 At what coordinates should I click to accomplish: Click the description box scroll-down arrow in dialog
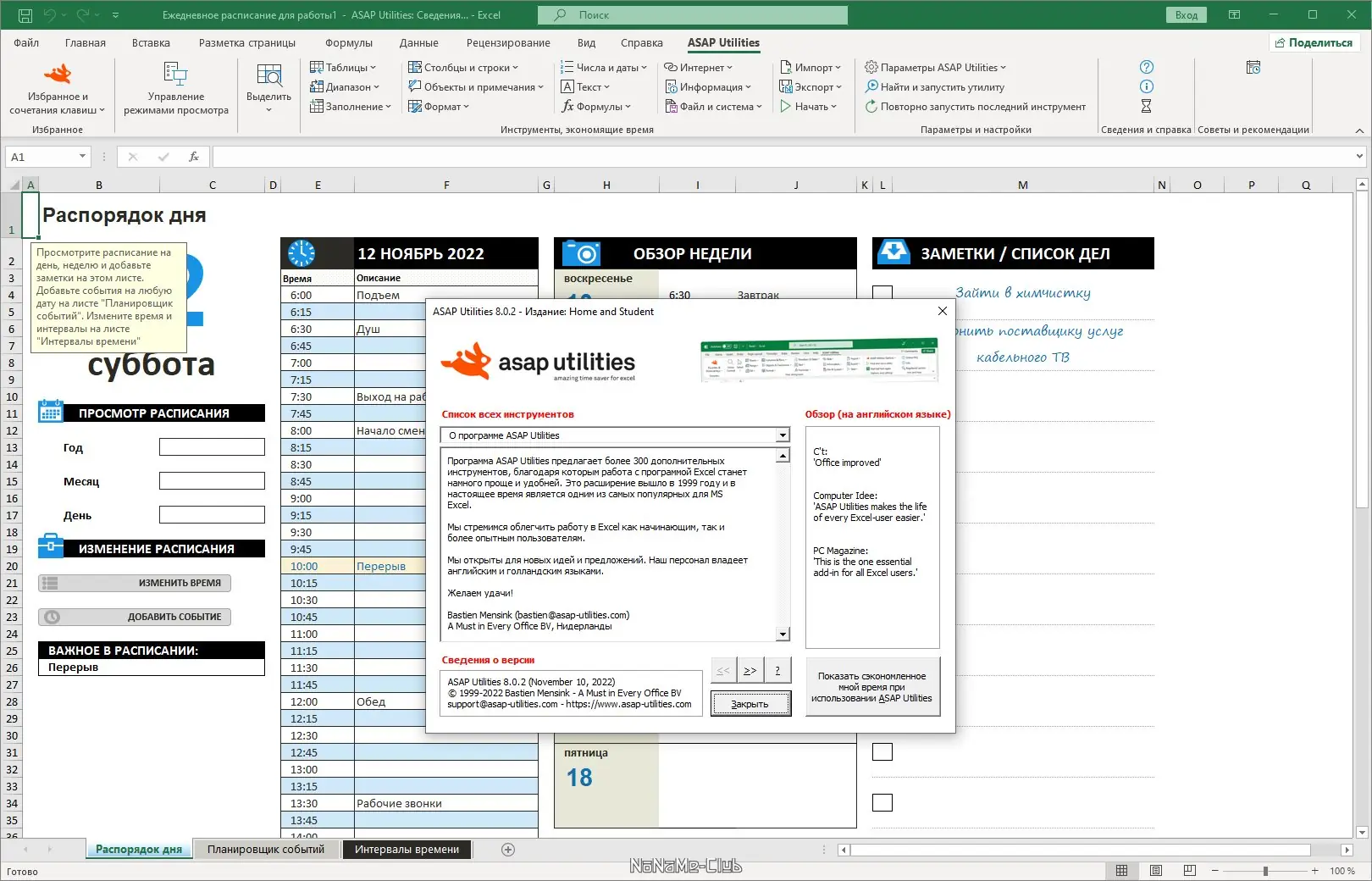click(x=783, y=634)
